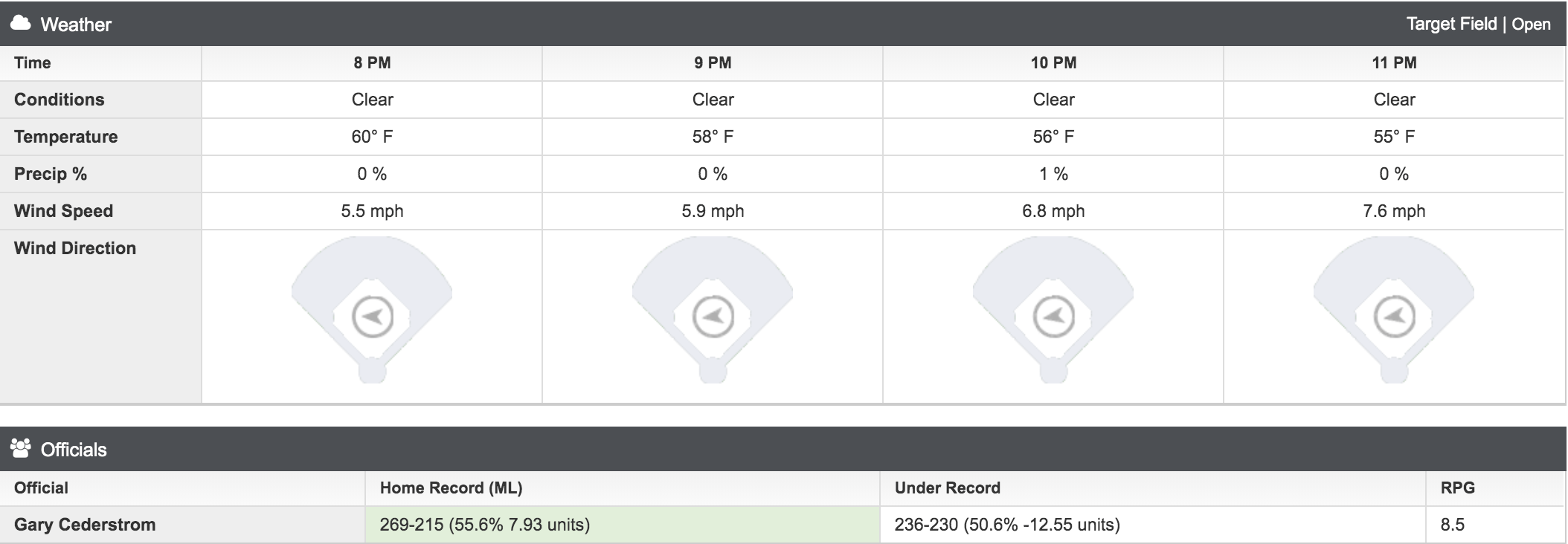Click the 8 PM wind direction arrow
This screenshot has height=544, width=1568.
372,318
